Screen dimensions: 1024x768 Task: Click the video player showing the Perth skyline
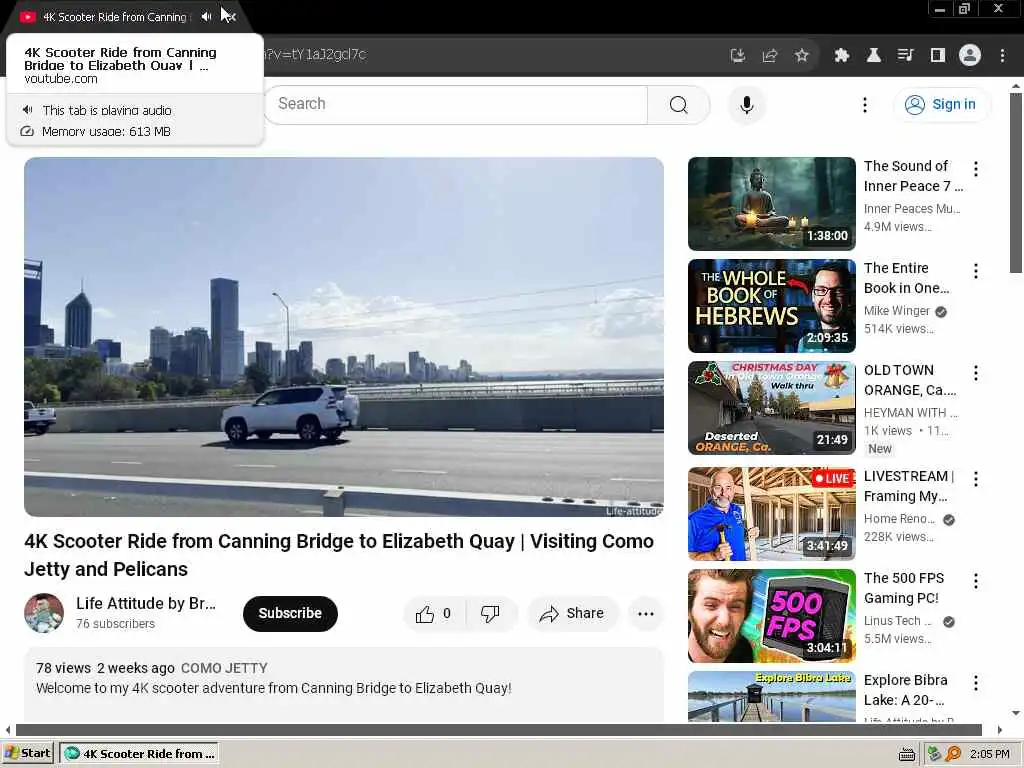point(344,336)
